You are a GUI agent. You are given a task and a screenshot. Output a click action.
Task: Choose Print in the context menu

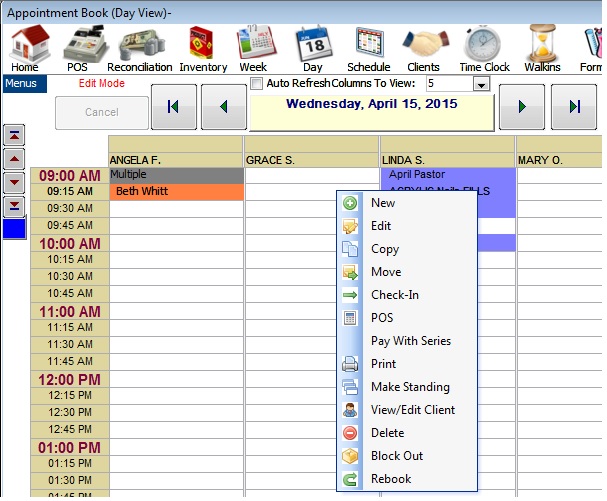tap(407, 364)
